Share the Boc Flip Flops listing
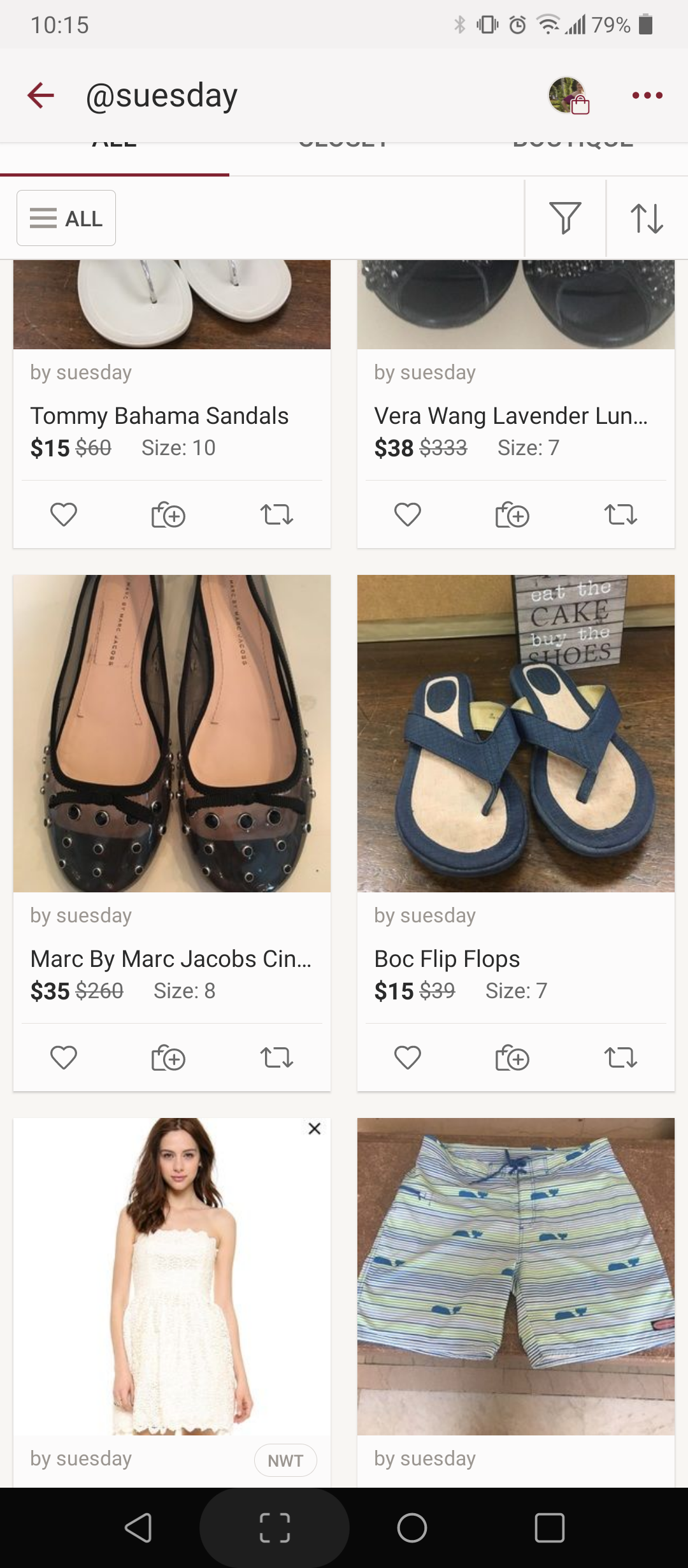The height and width of the screenshot is (1568, 688). pos(620,1057)
